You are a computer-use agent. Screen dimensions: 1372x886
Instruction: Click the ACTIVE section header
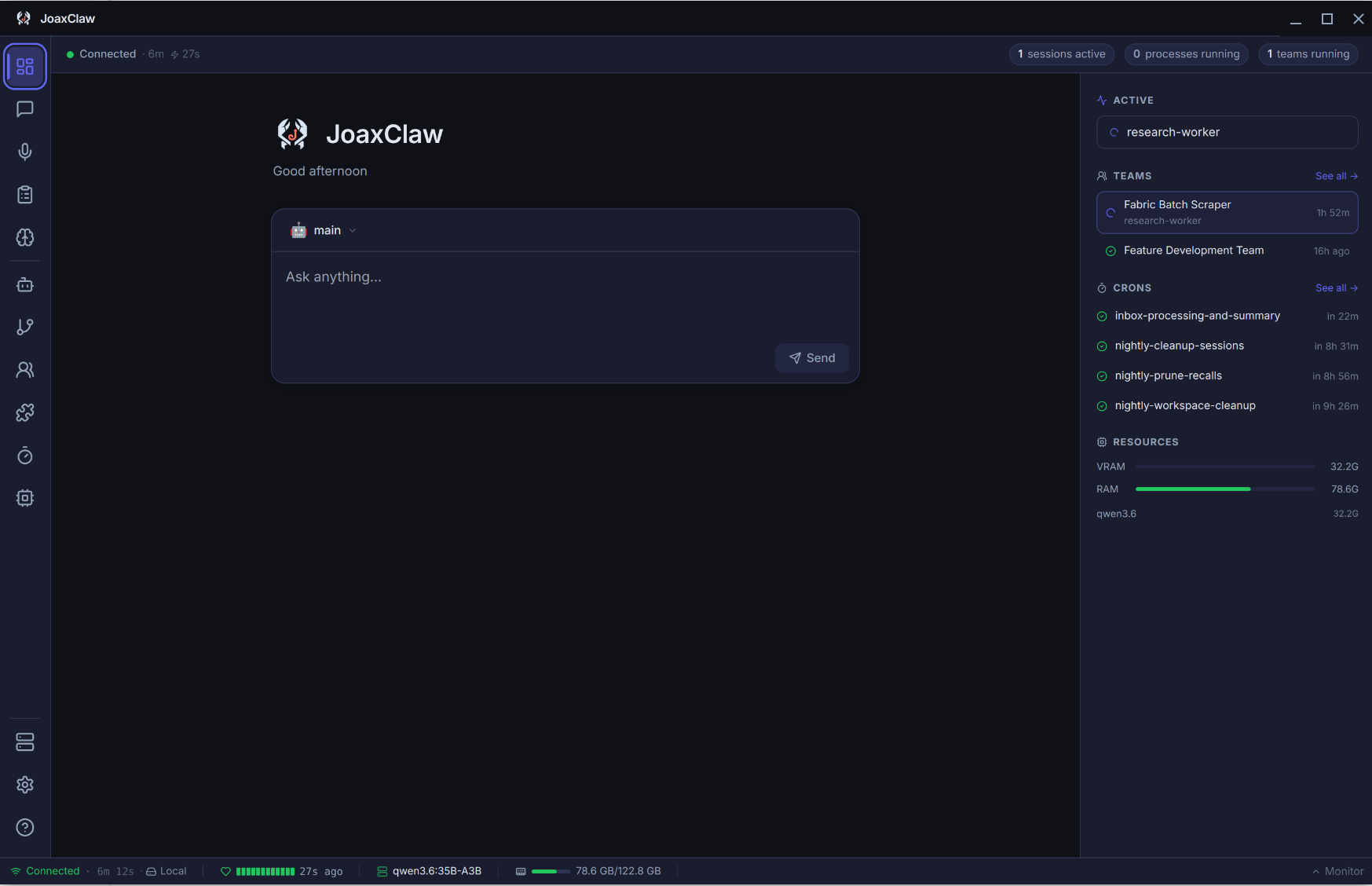[x=1125, y=101]
